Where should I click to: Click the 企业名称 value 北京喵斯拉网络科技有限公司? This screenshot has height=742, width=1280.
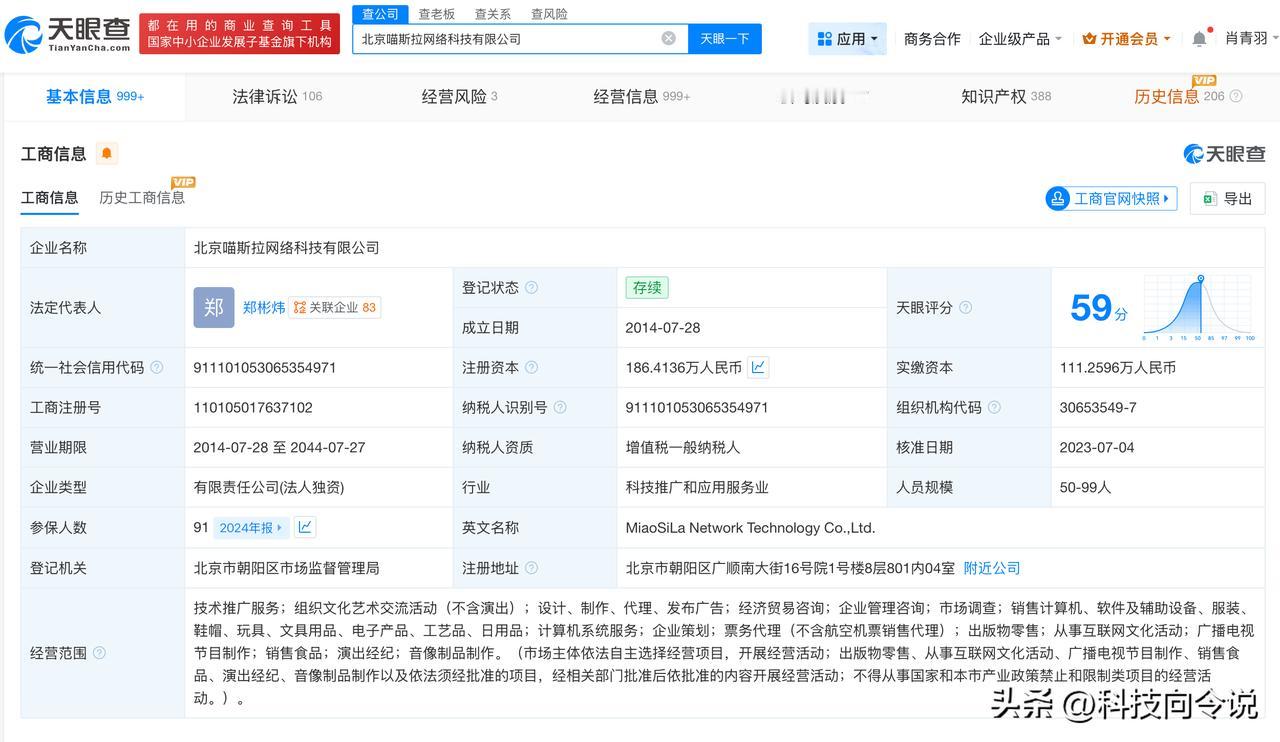[287, 248]
